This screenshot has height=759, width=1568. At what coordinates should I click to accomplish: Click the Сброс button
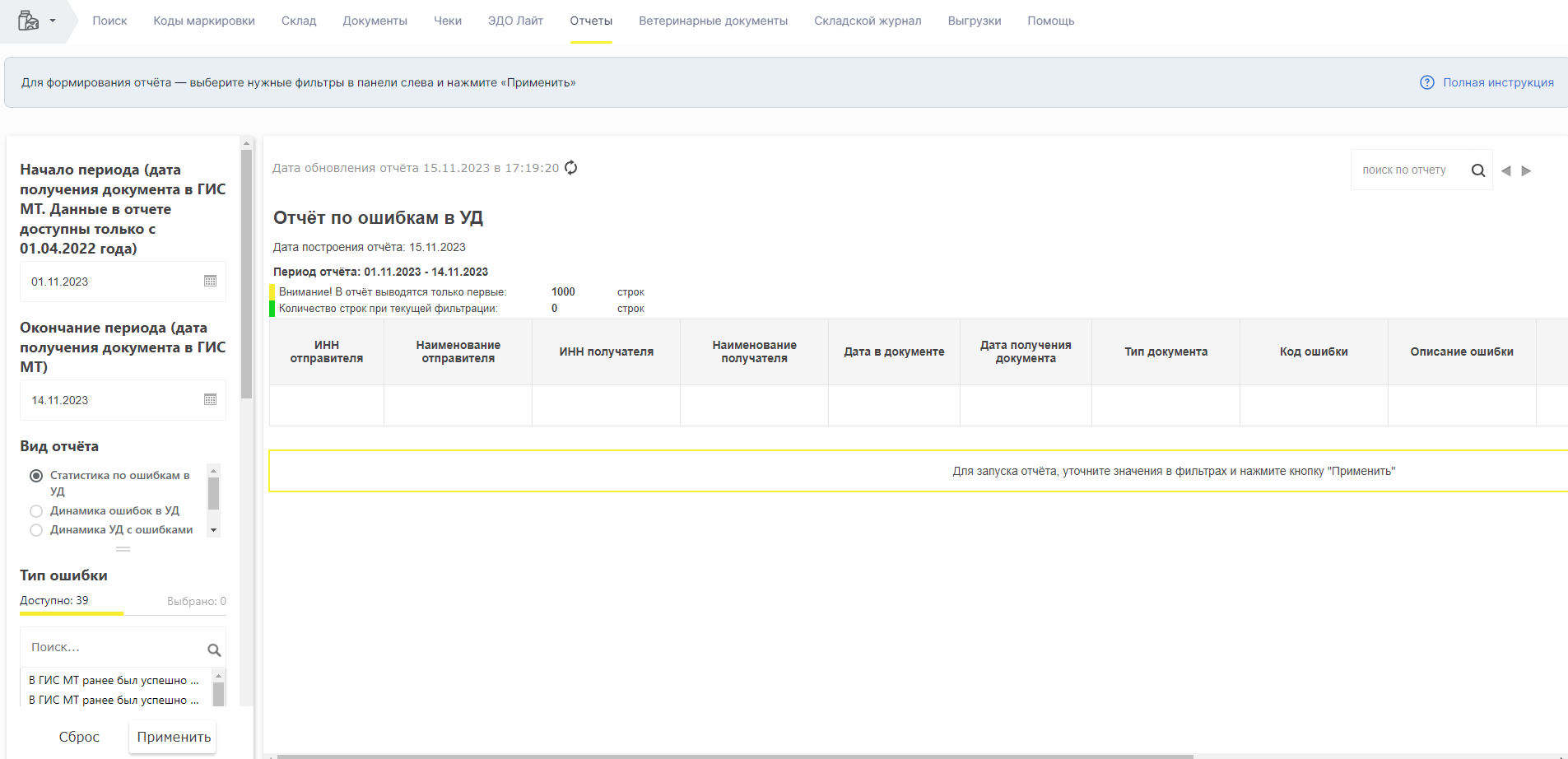click(79, 737)
